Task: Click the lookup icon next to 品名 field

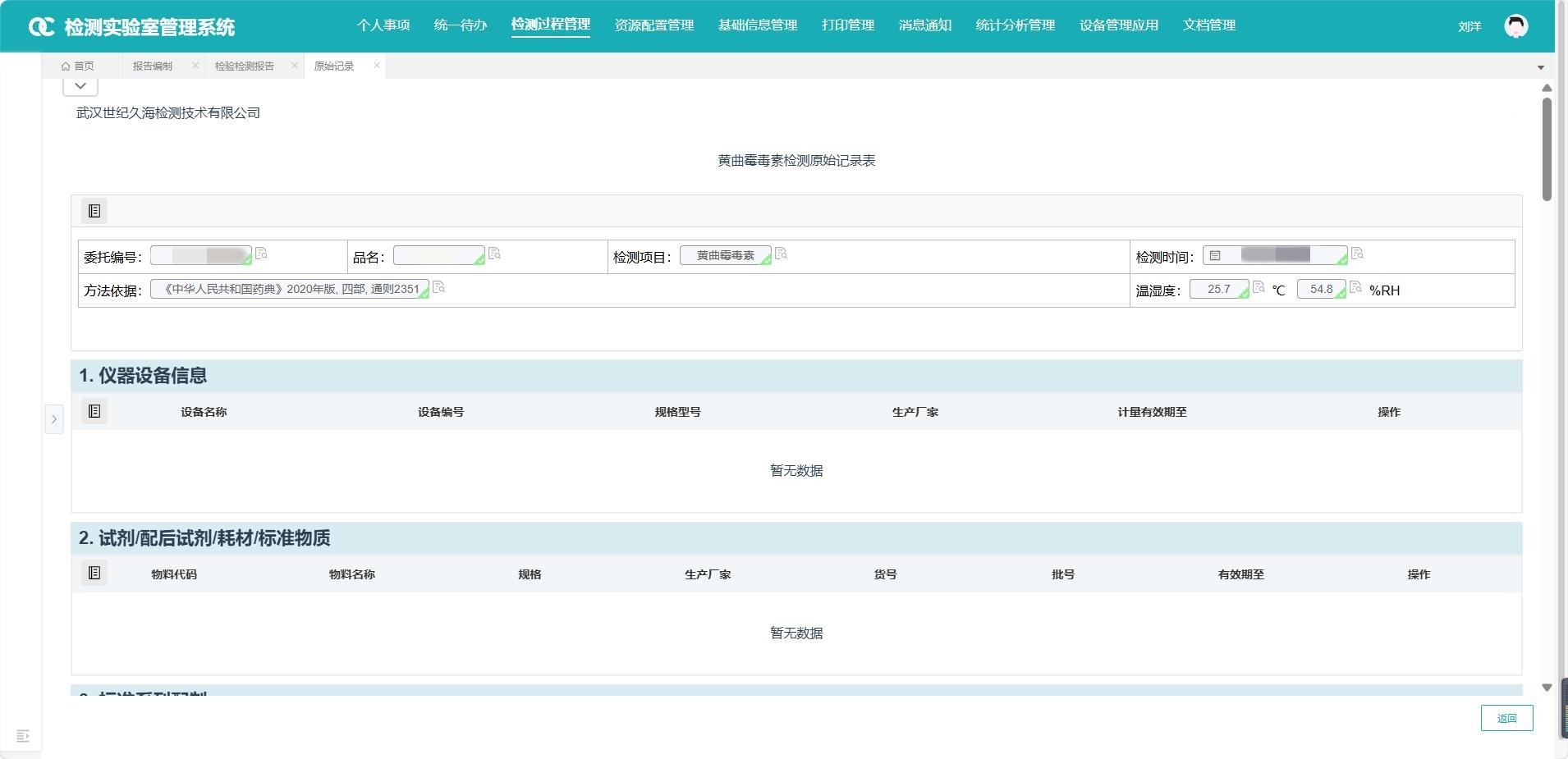Action: 494,254
